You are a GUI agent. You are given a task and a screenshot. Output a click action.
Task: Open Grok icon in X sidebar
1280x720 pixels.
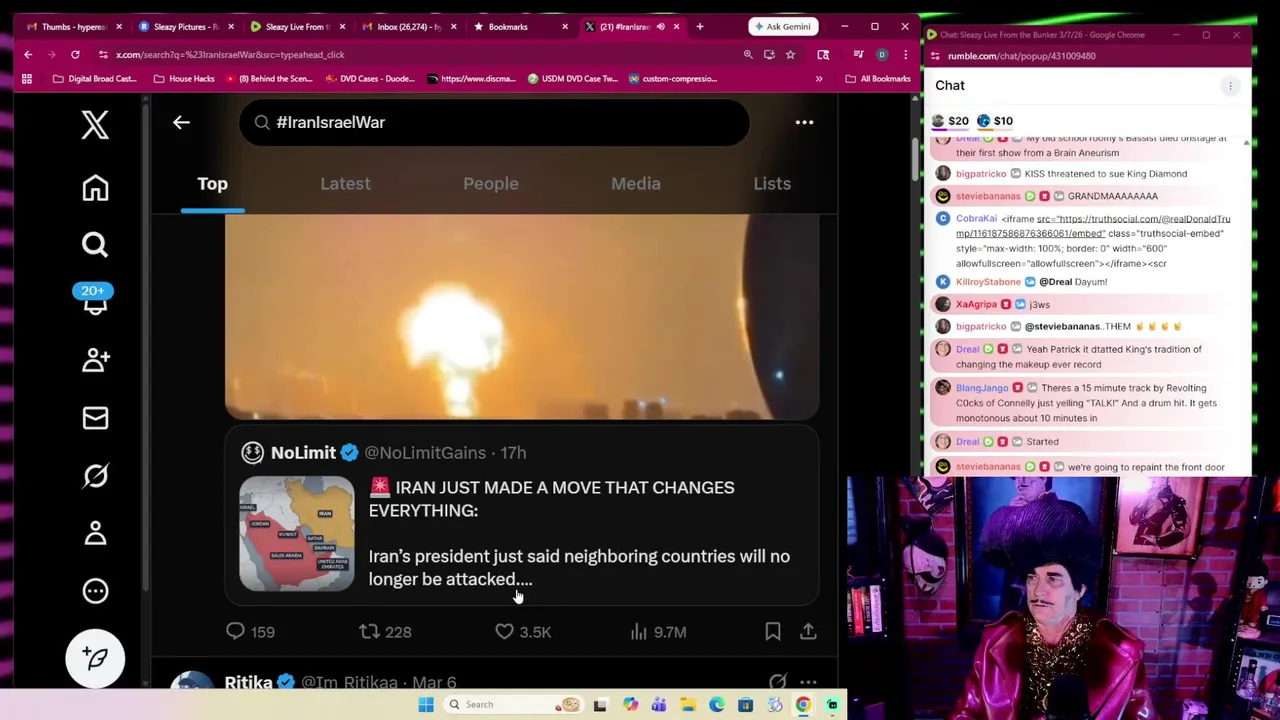click(95, 476)
